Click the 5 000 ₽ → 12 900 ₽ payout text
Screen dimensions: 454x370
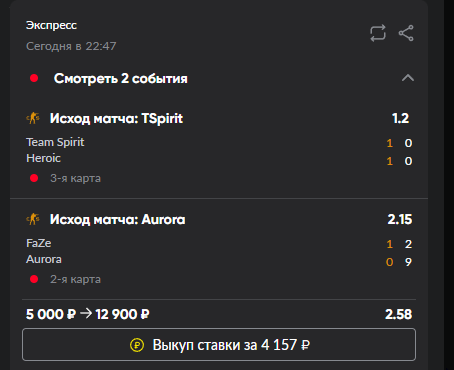(88, 314)
